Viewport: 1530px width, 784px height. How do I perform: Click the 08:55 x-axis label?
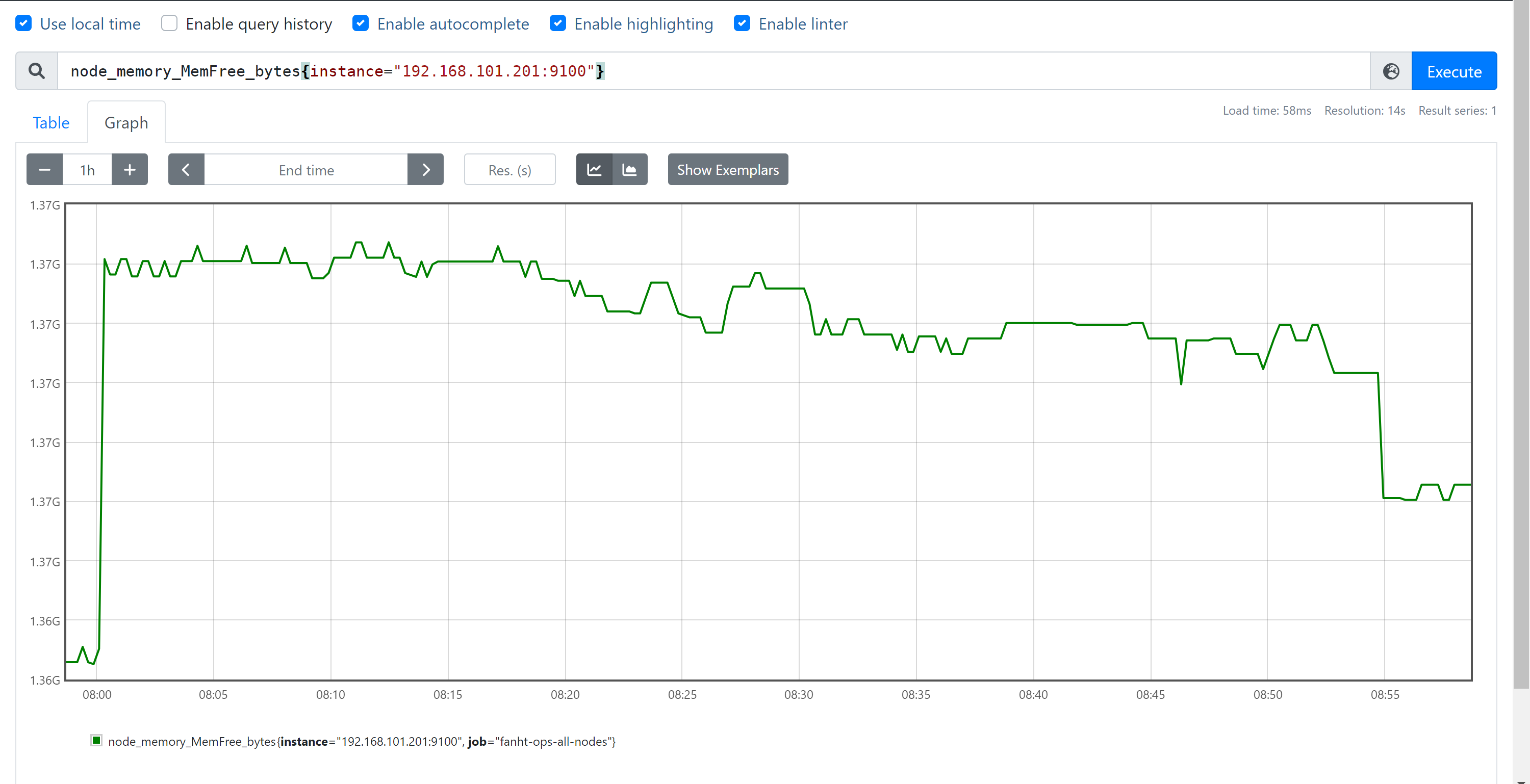1385,694
